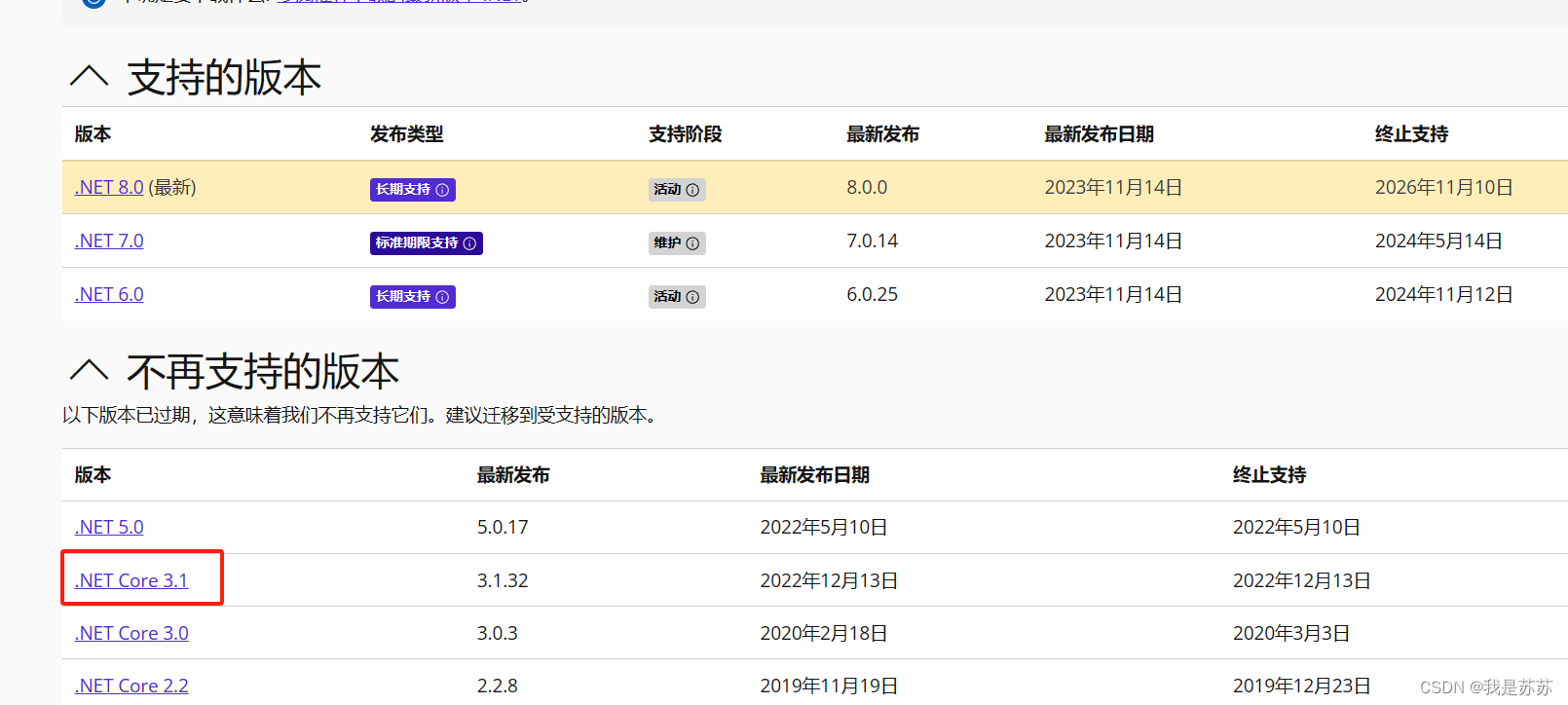Click the 长期支持 badge in .NET 8.0 row
The height and width of the screenshot is (705, 1568).
click(x=413, y=190)
